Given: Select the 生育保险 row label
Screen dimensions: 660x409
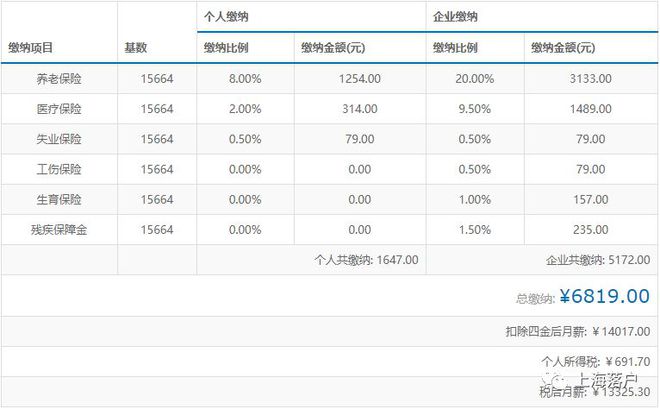Looking at the screenshot, I should 59,199.
